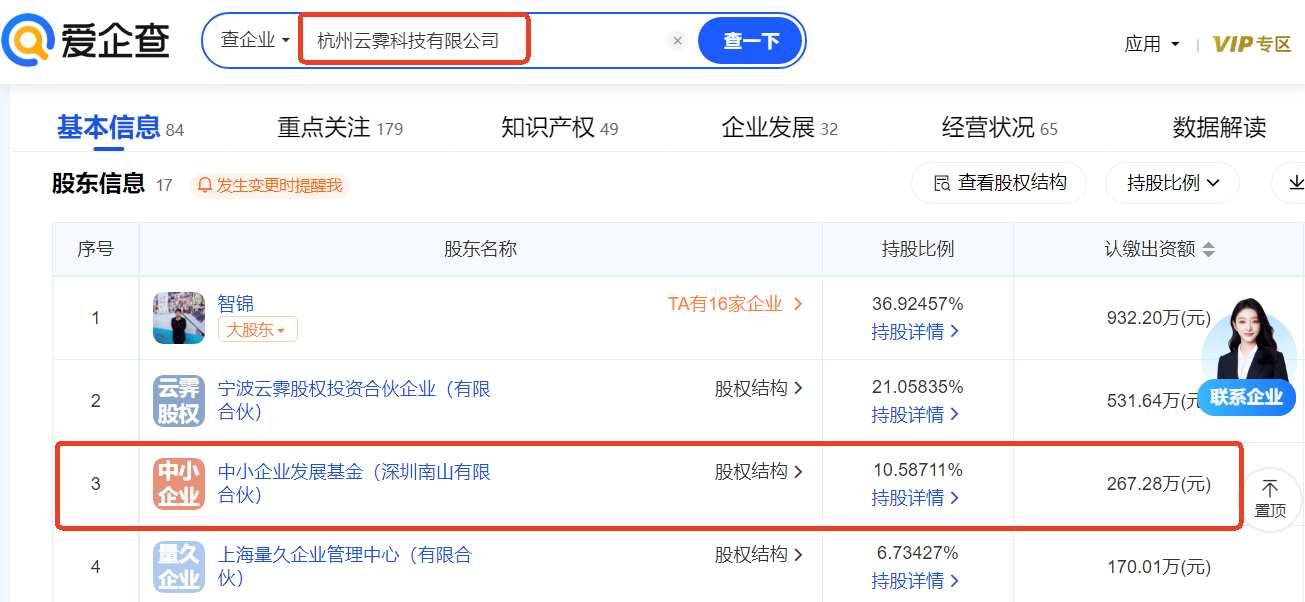Select the 932.20万(元) amount cell
This screenshot has height=602, width=1305.
[1158, 318]
